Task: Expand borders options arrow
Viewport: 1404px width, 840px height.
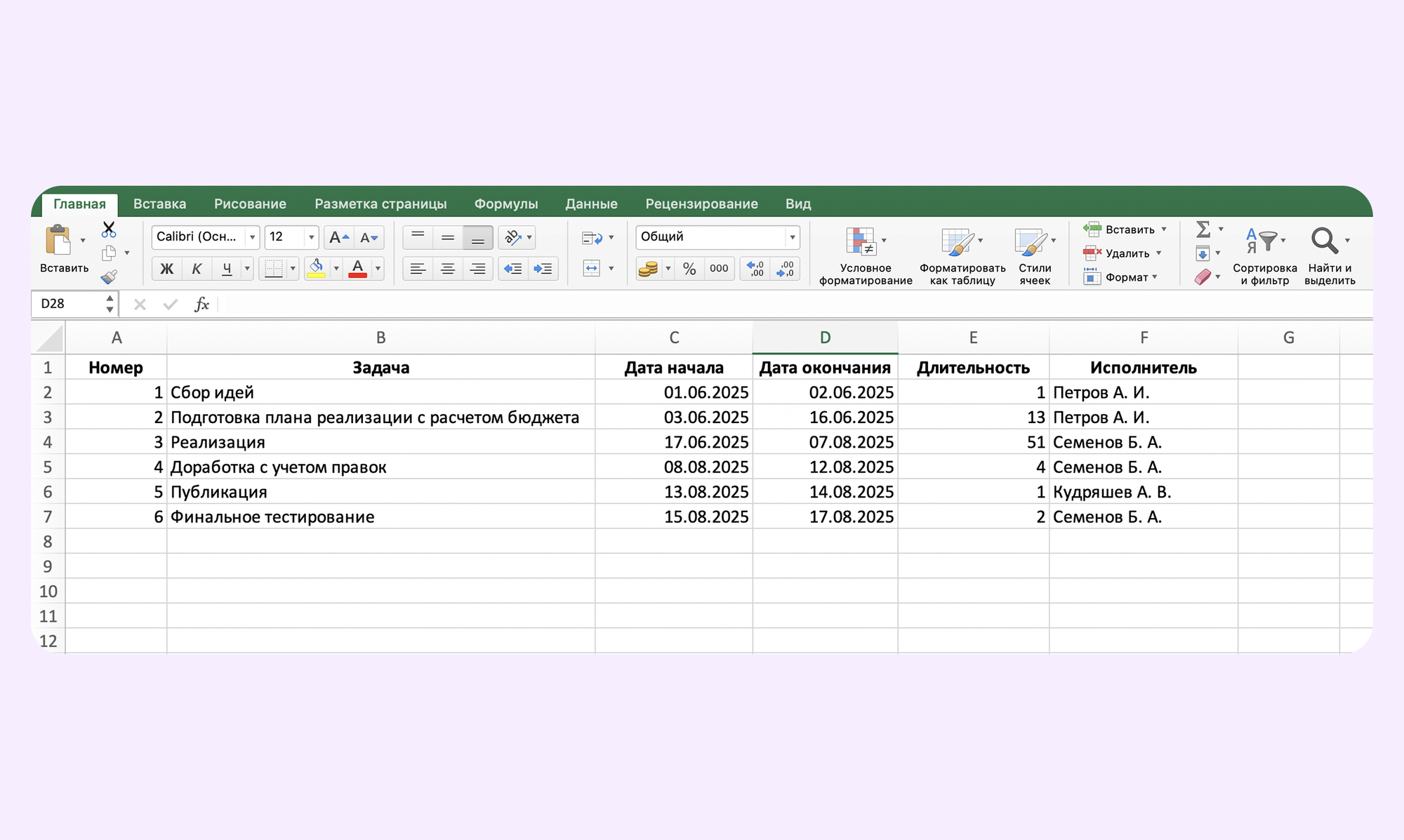Action: (293, 269)
